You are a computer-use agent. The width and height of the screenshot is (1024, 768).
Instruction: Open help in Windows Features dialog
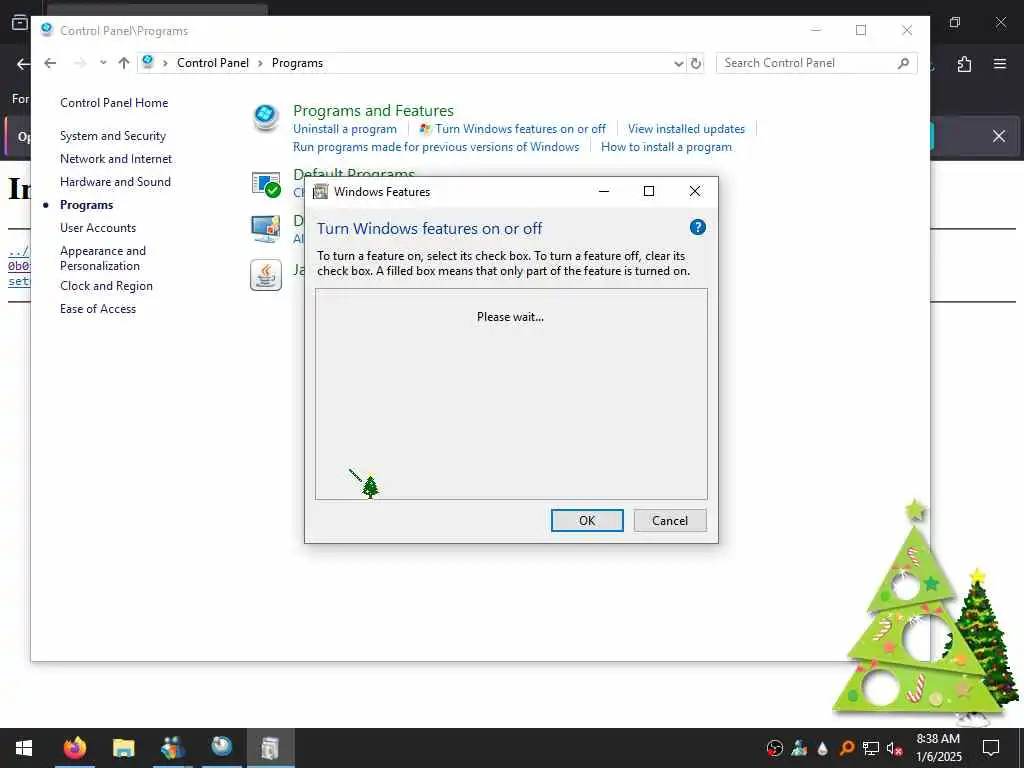tap(697, 227)
